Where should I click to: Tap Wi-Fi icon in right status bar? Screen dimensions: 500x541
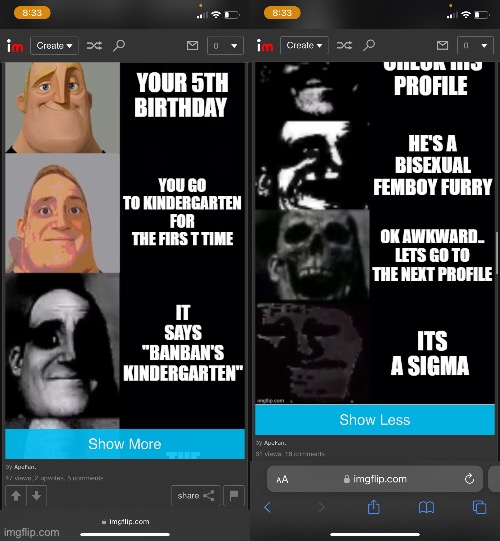click(x=465, y=14)
